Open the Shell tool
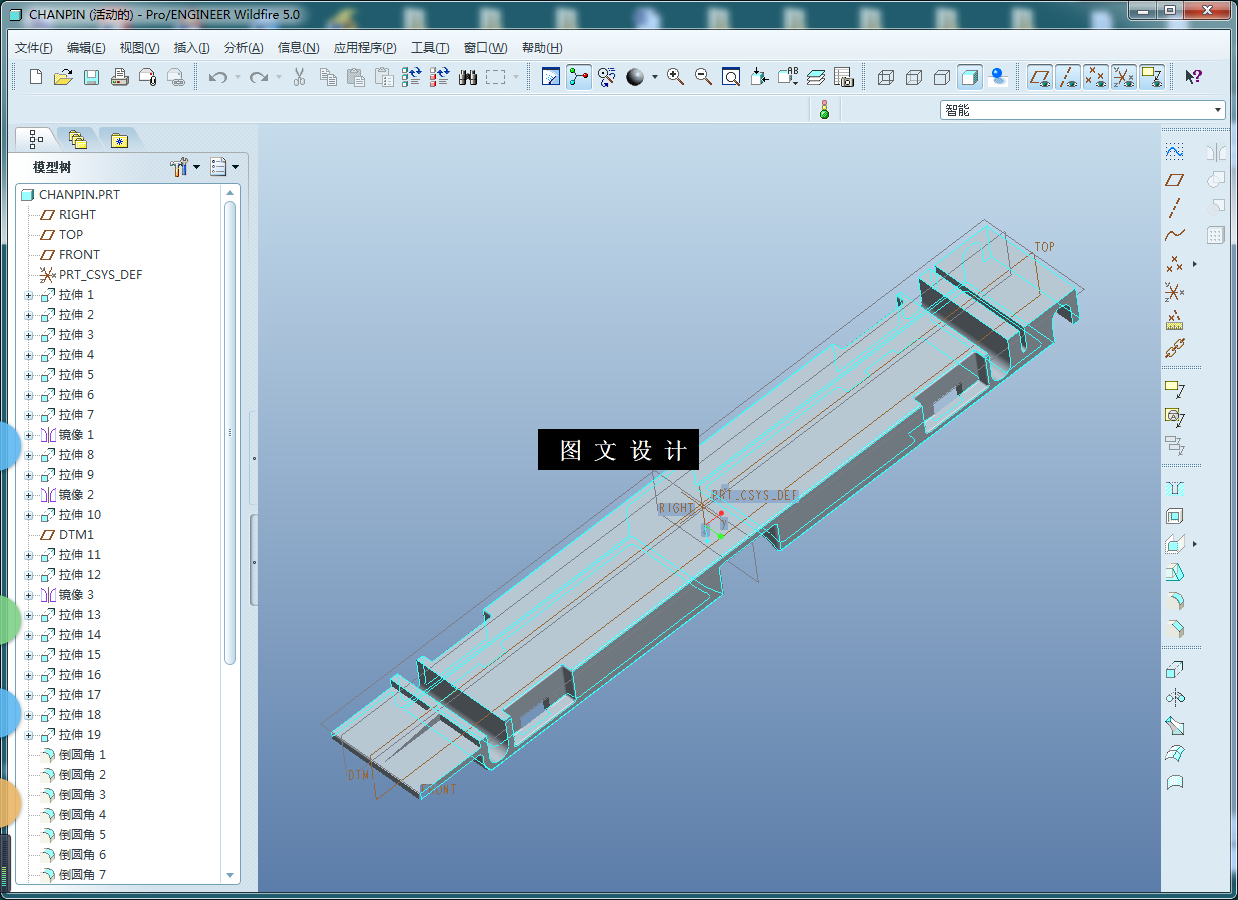 coord(1175,516)
